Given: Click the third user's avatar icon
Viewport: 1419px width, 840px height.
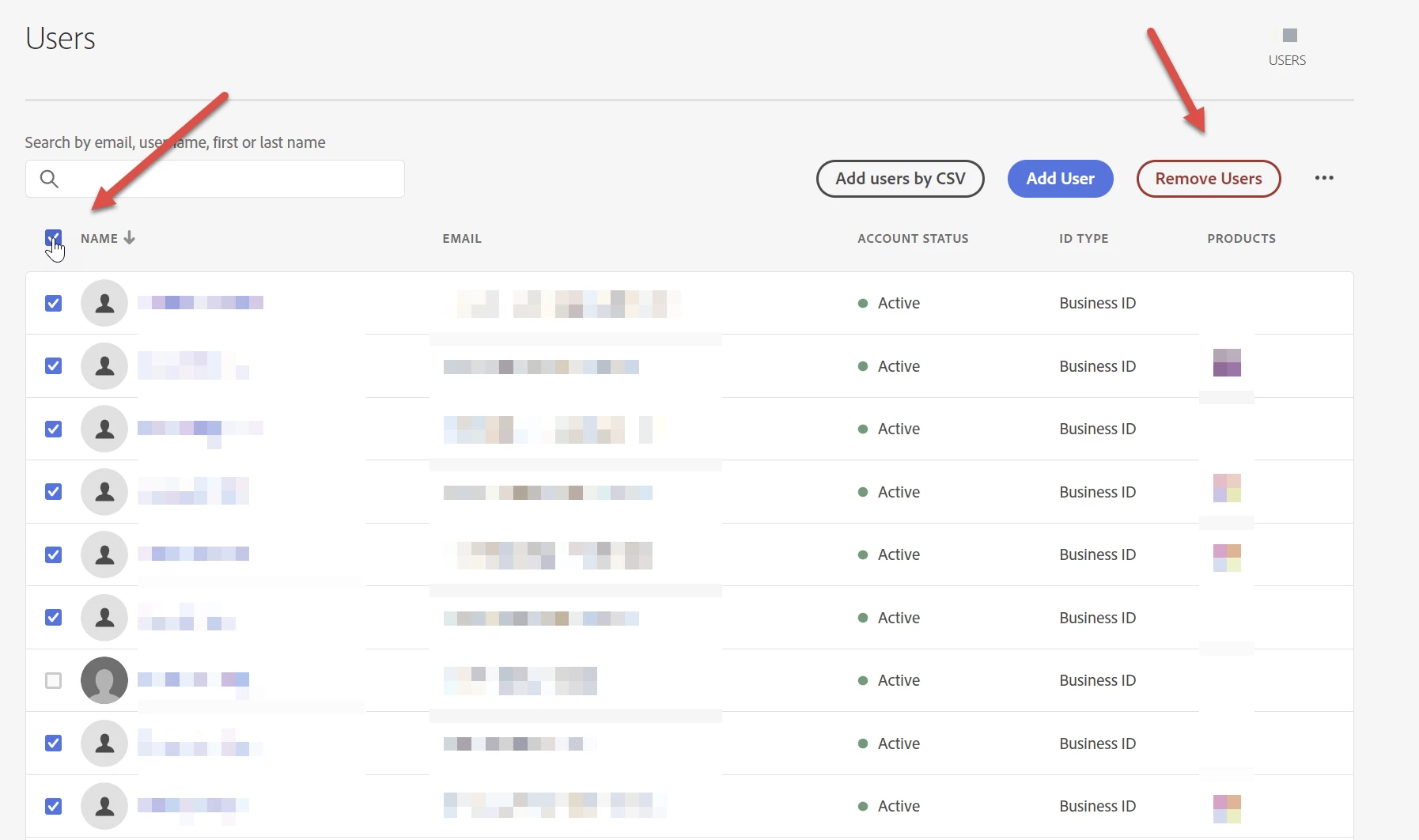Looking at the screenshot, I should (x=104, y=429).
